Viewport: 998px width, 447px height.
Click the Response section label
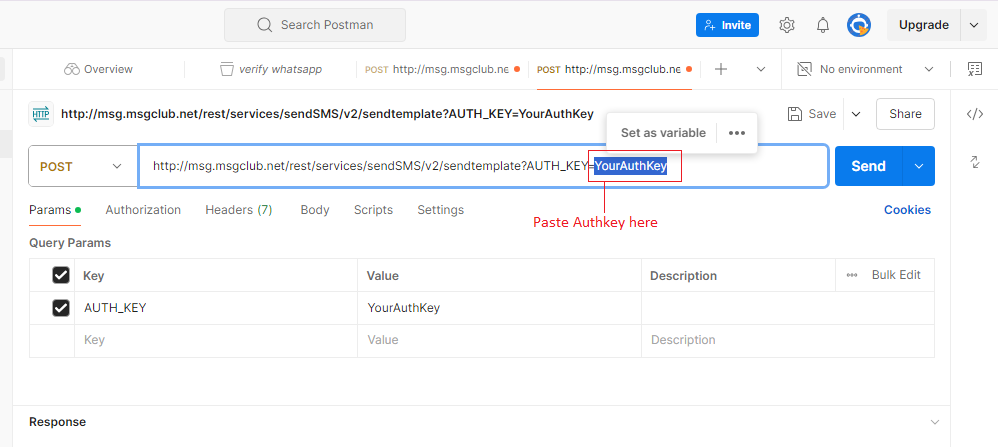click(57, 422)
